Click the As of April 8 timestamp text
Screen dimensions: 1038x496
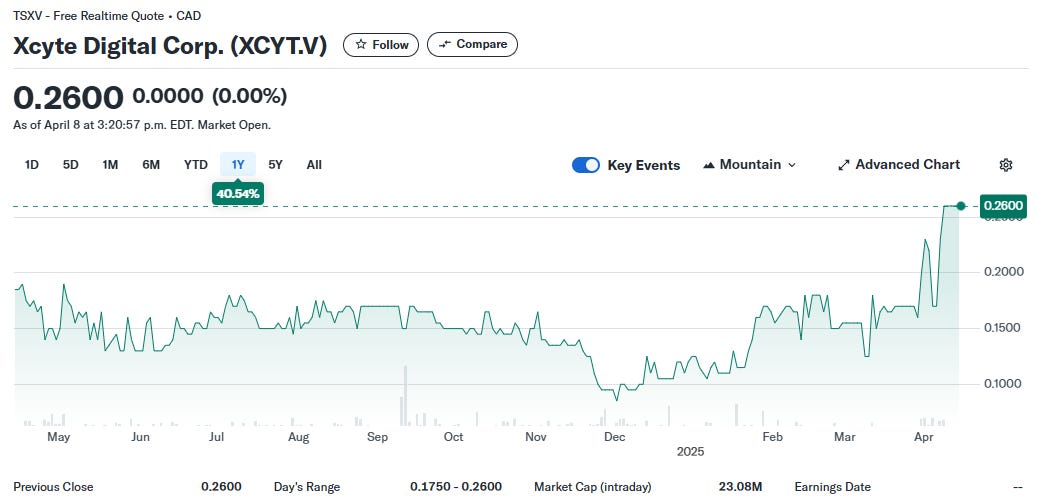[x=142, y=124]
